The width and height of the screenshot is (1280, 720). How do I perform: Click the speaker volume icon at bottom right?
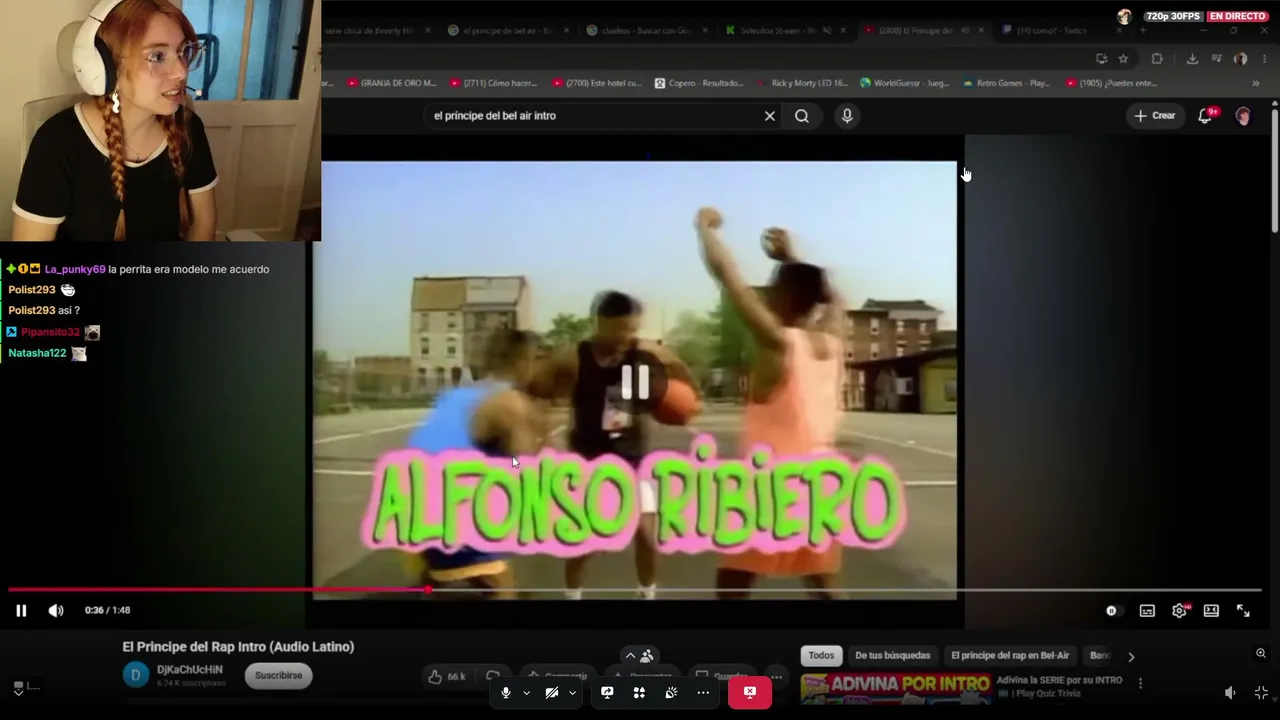pyautogui.click(x=1230, y=693)
